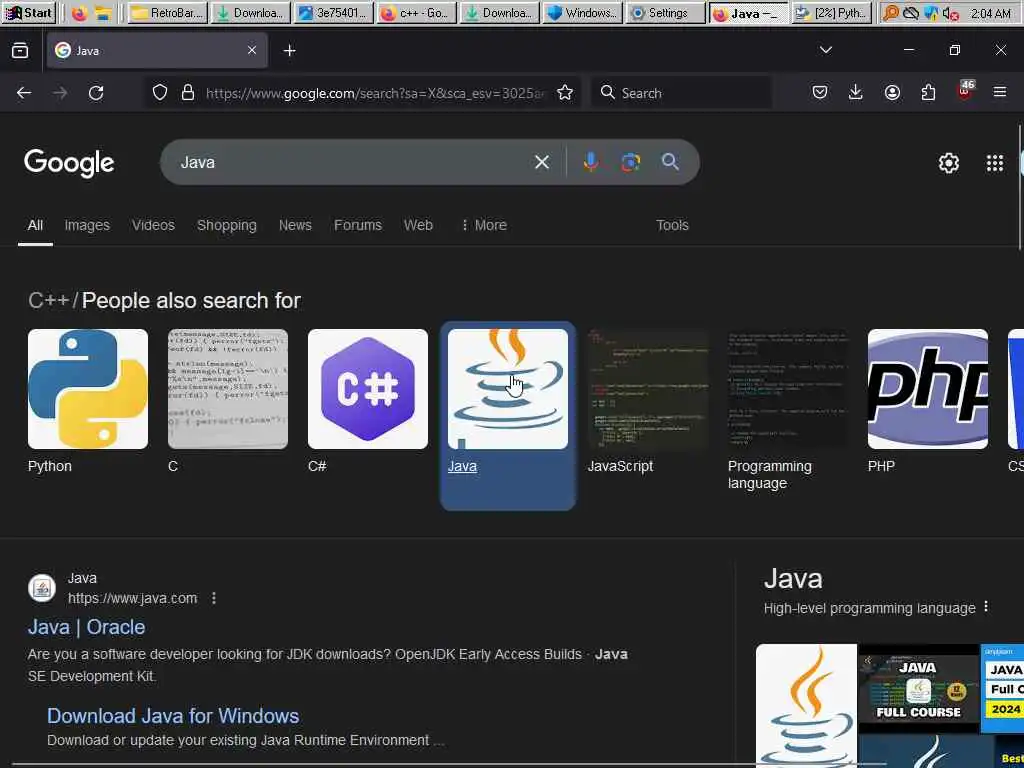
Task: Open the Firefox hamburger menu
Action: tap(1000, 93)
